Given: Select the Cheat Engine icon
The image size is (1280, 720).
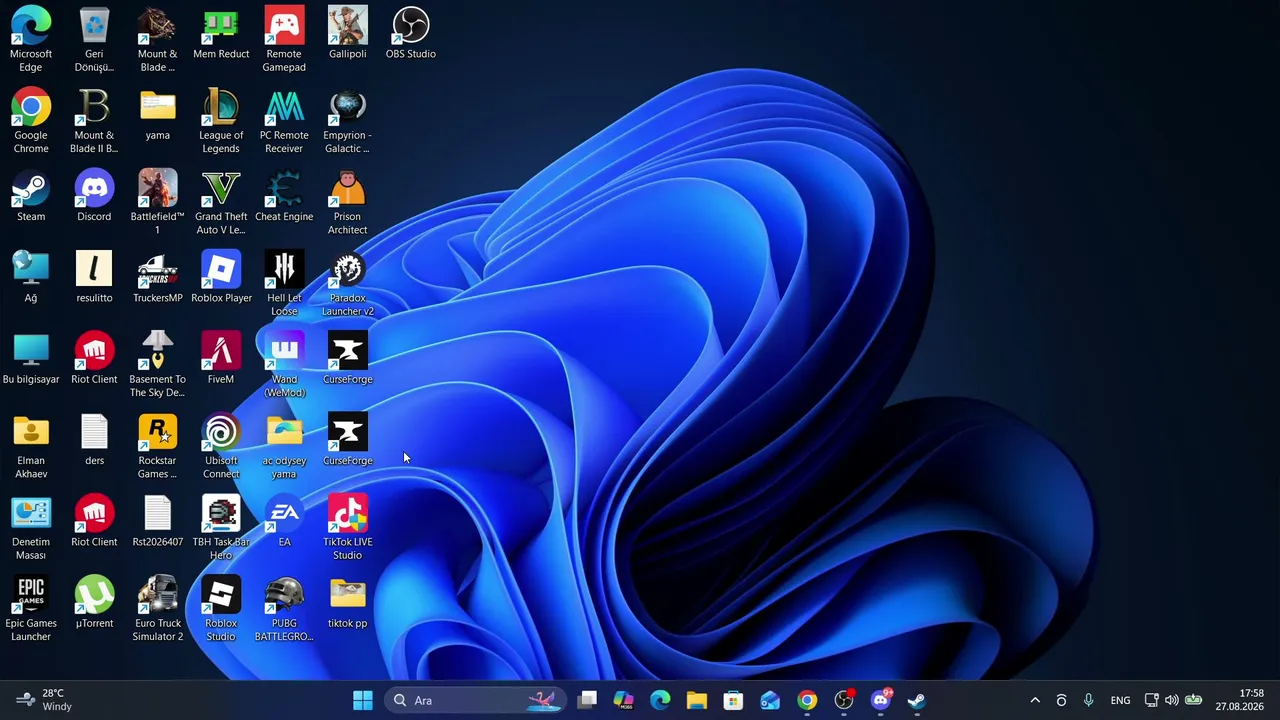Looking at the screenshot, I should [x=284, y=196].
